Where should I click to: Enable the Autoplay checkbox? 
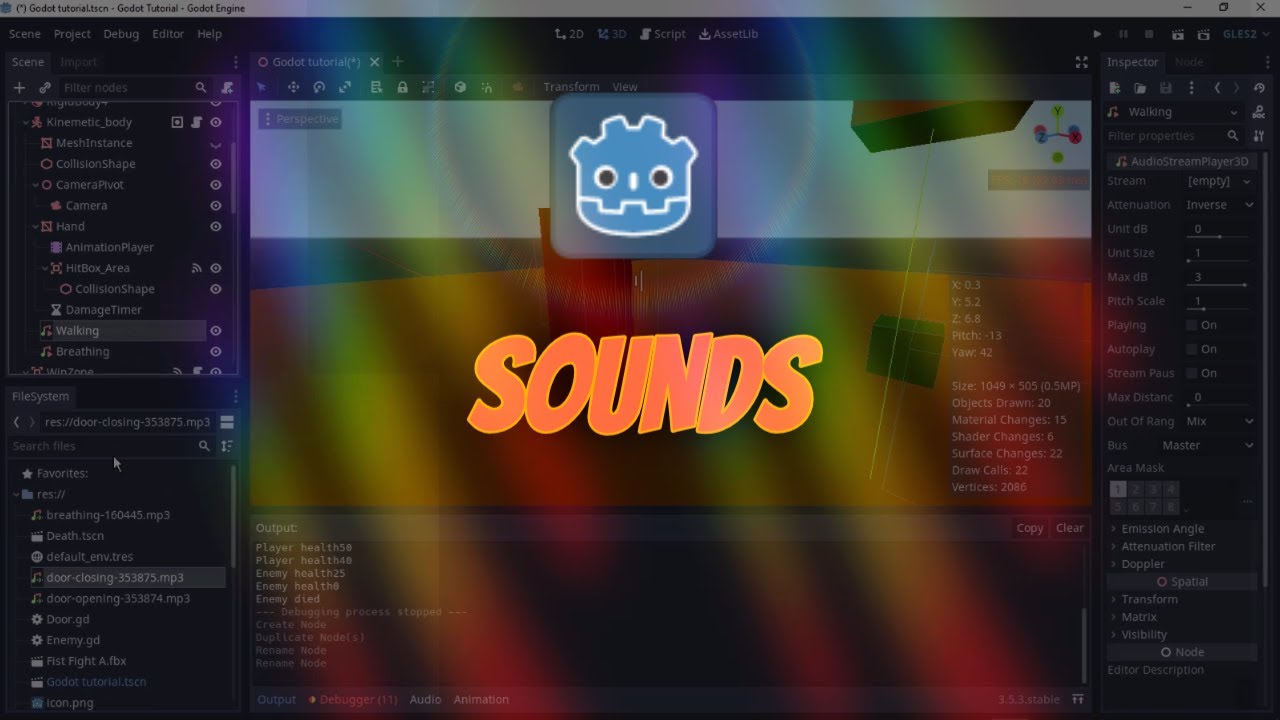point(1191,349)
